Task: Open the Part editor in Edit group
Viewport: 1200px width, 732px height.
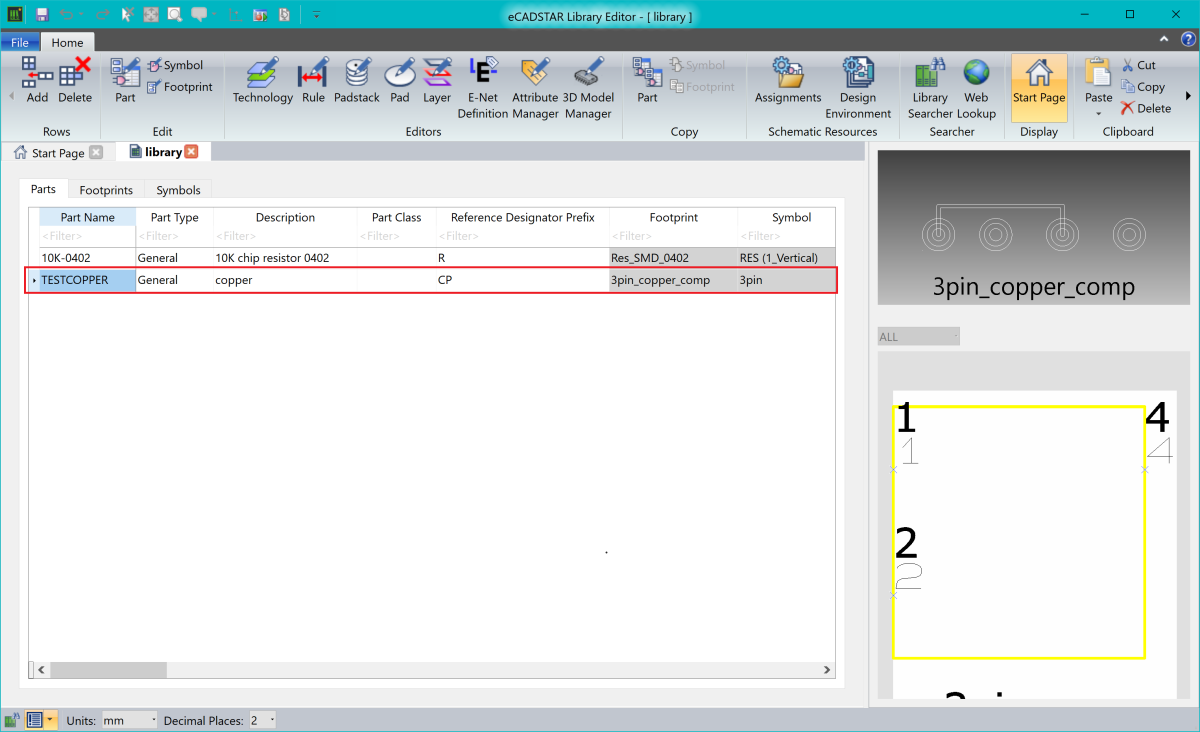Action: (x=125, y=81)
